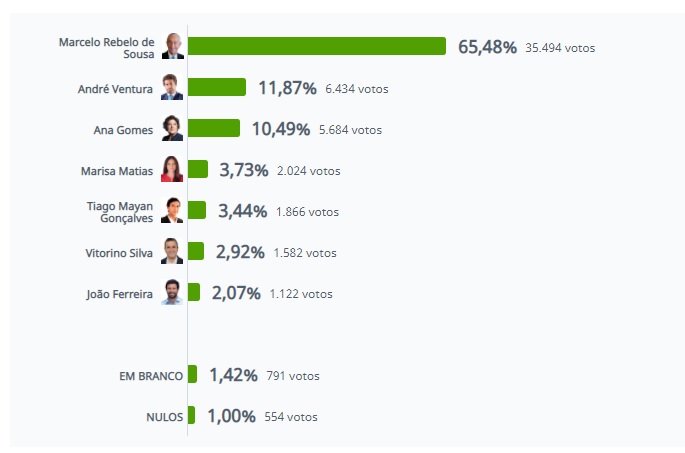Image resolution: width=685 pixels, height=453 pixels.
Task: Select Ana Gomes's candidate photo
Action: [173, 129]
